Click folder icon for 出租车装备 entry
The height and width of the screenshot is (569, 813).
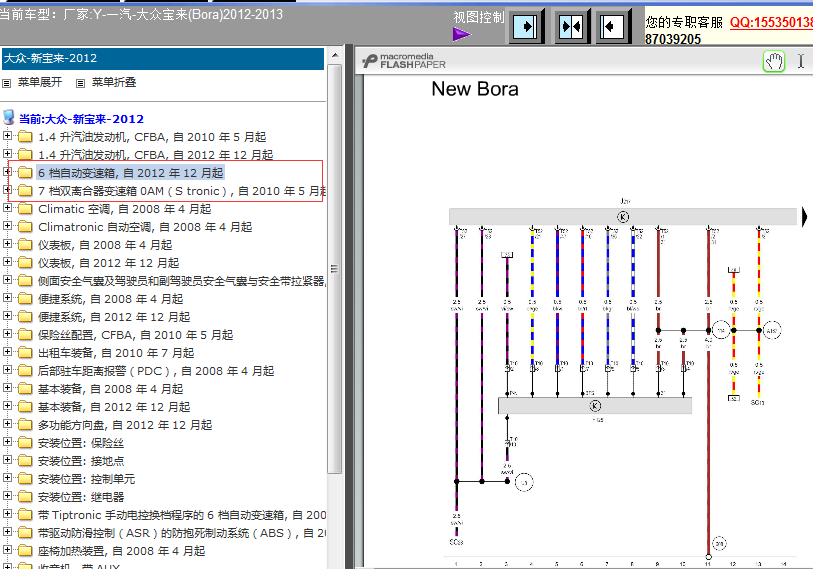point(25,353)
